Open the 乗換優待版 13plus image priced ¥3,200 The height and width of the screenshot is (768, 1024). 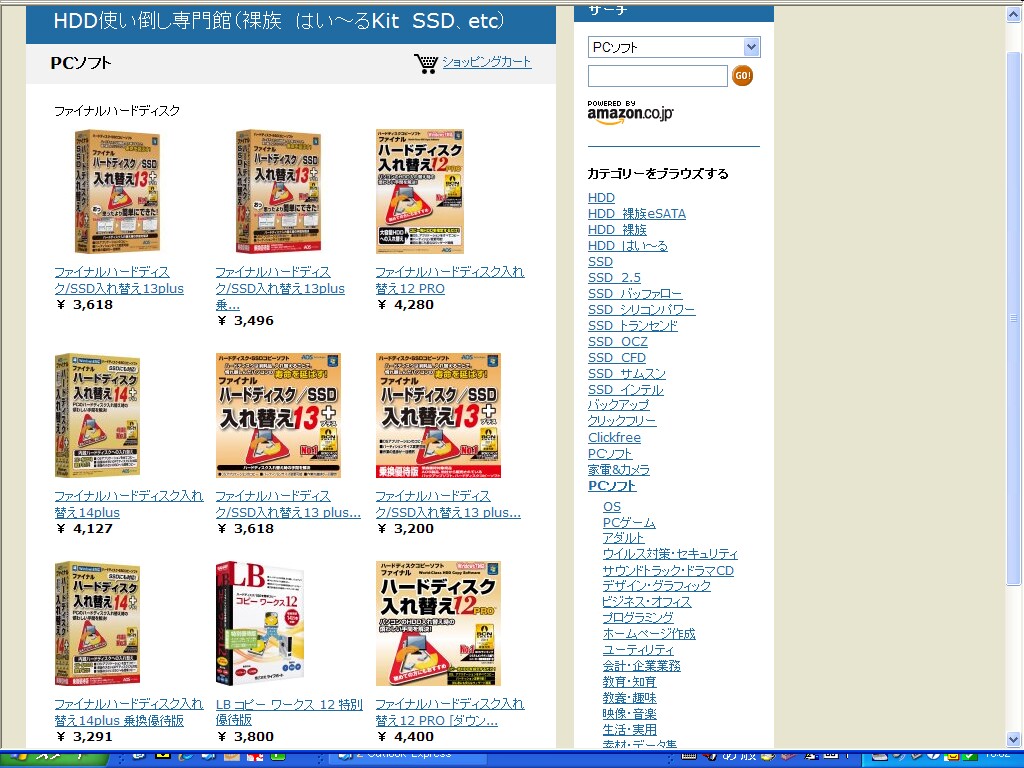pyautogui.click(x=438, y=415)
